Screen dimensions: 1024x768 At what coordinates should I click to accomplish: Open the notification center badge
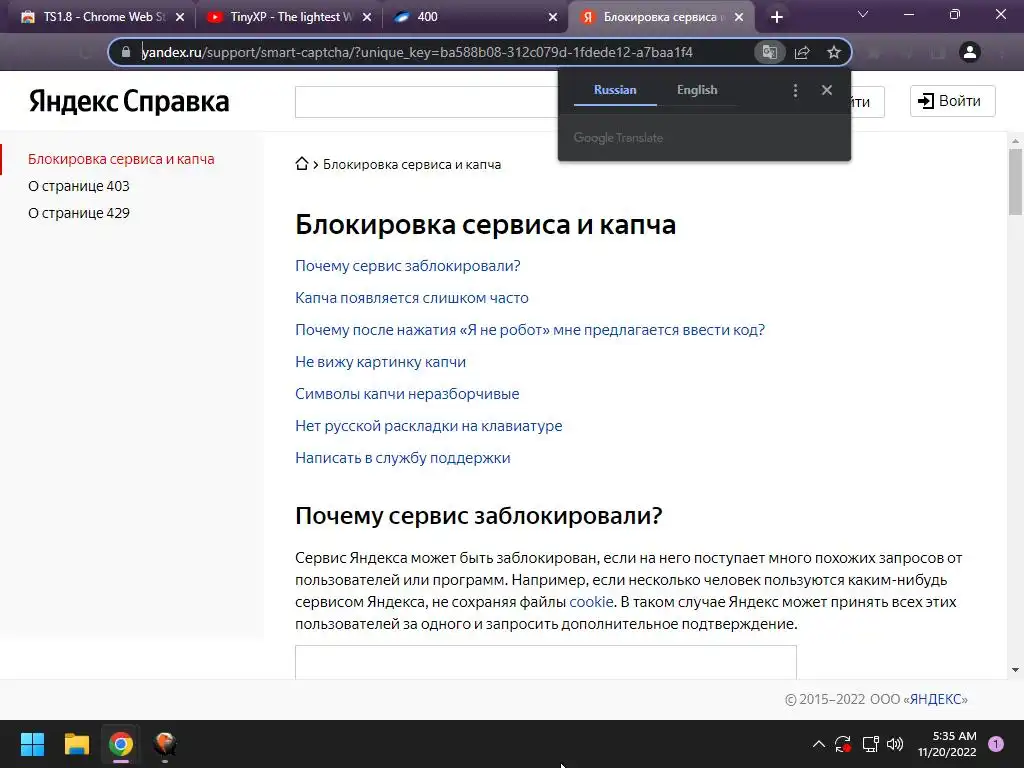click(996, 744)
